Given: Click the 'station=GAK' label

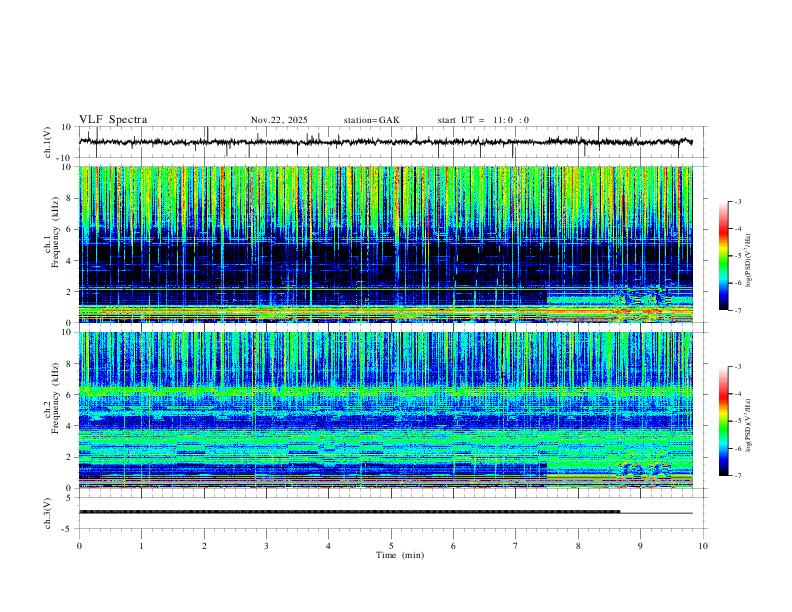Looking at the screenshot, I should point(371,120).
